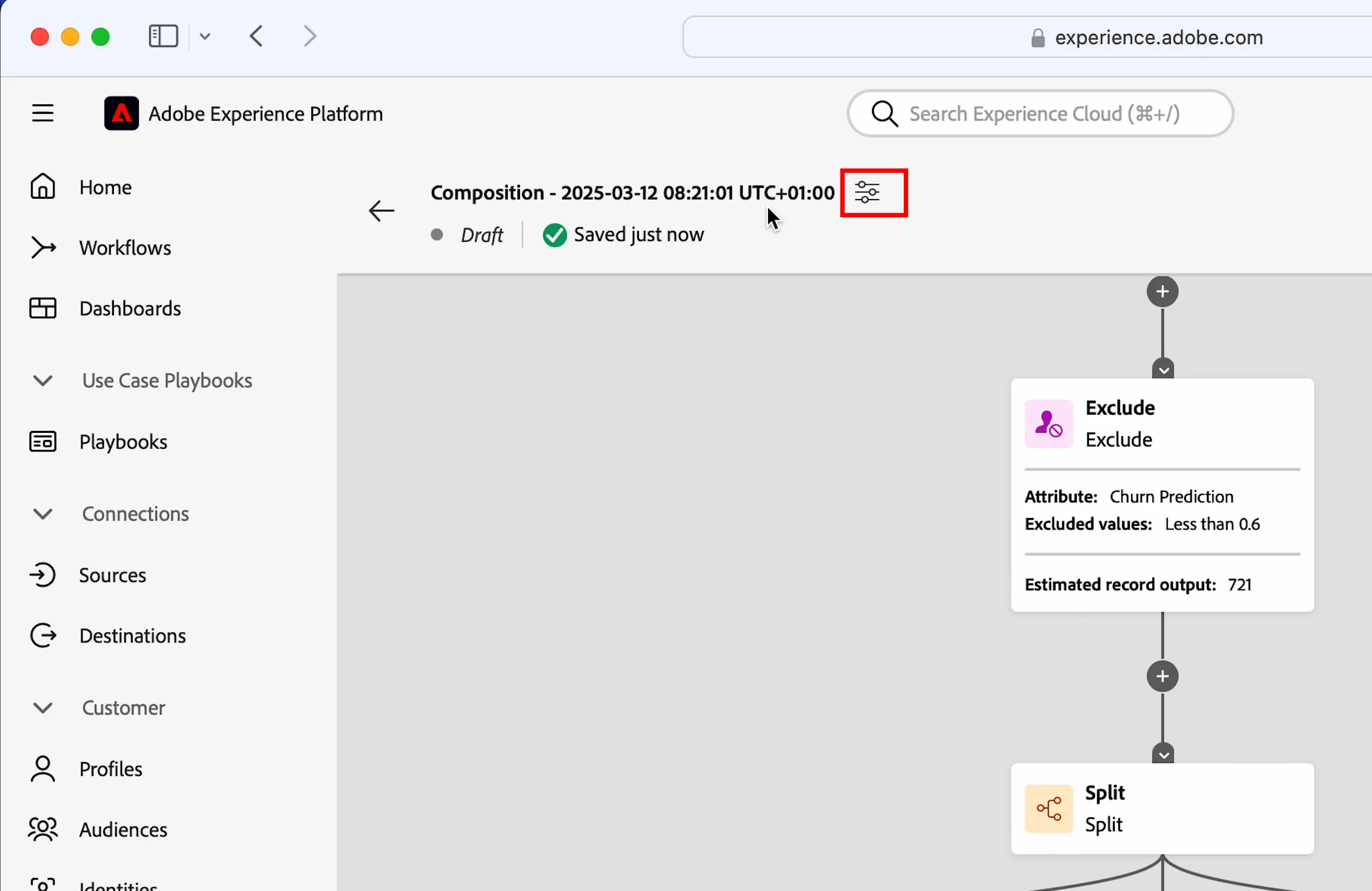The height and width of the screenshot is (891, 1372).
Task: Add activity with plus between Exclude and Split
Action: tap(1162, 676)
